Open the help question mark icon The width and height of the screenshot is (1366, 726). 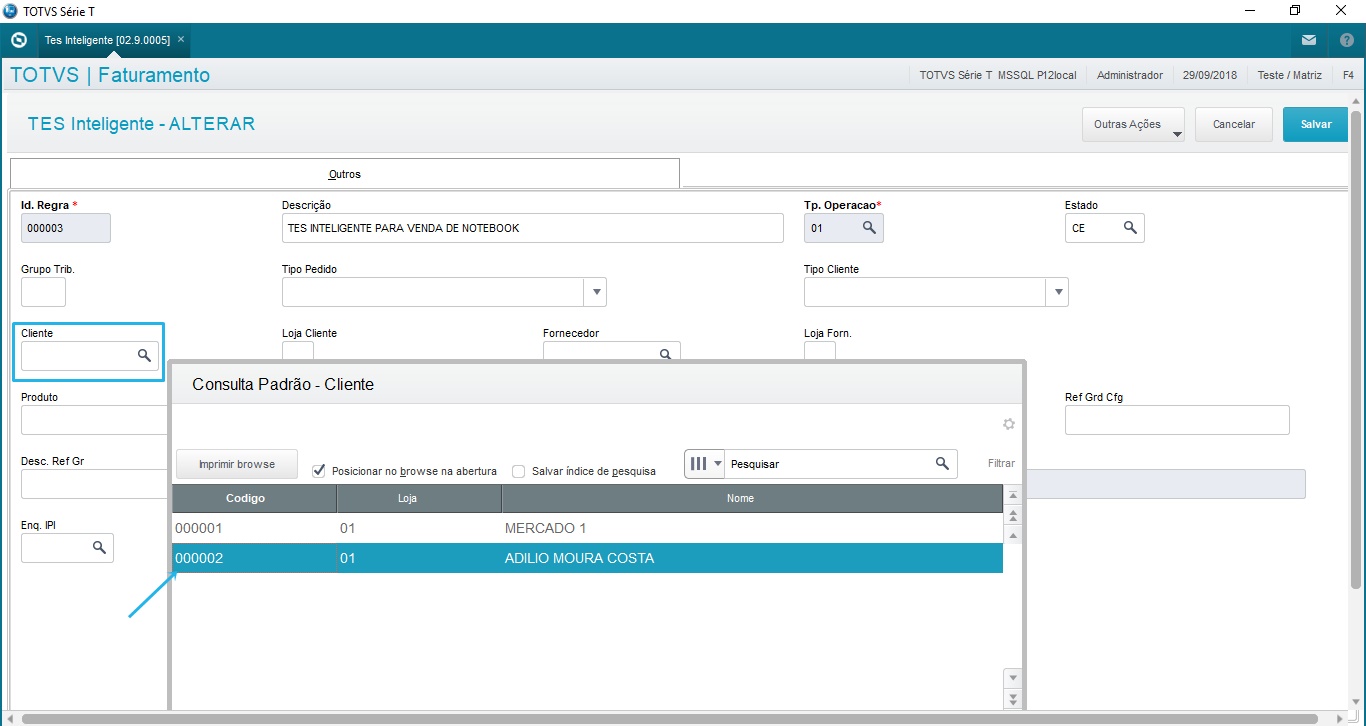[1347, 41]
